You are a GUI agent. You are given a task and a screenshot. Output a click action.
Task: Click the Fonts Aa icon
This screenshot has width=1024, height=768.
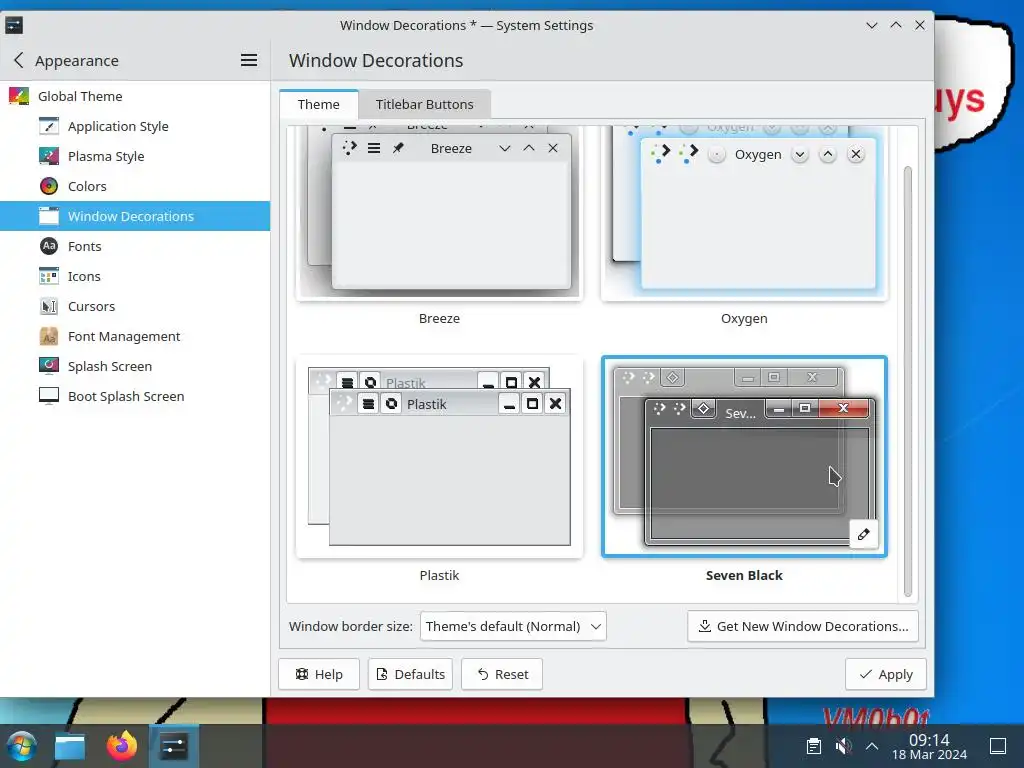(49, 246)
